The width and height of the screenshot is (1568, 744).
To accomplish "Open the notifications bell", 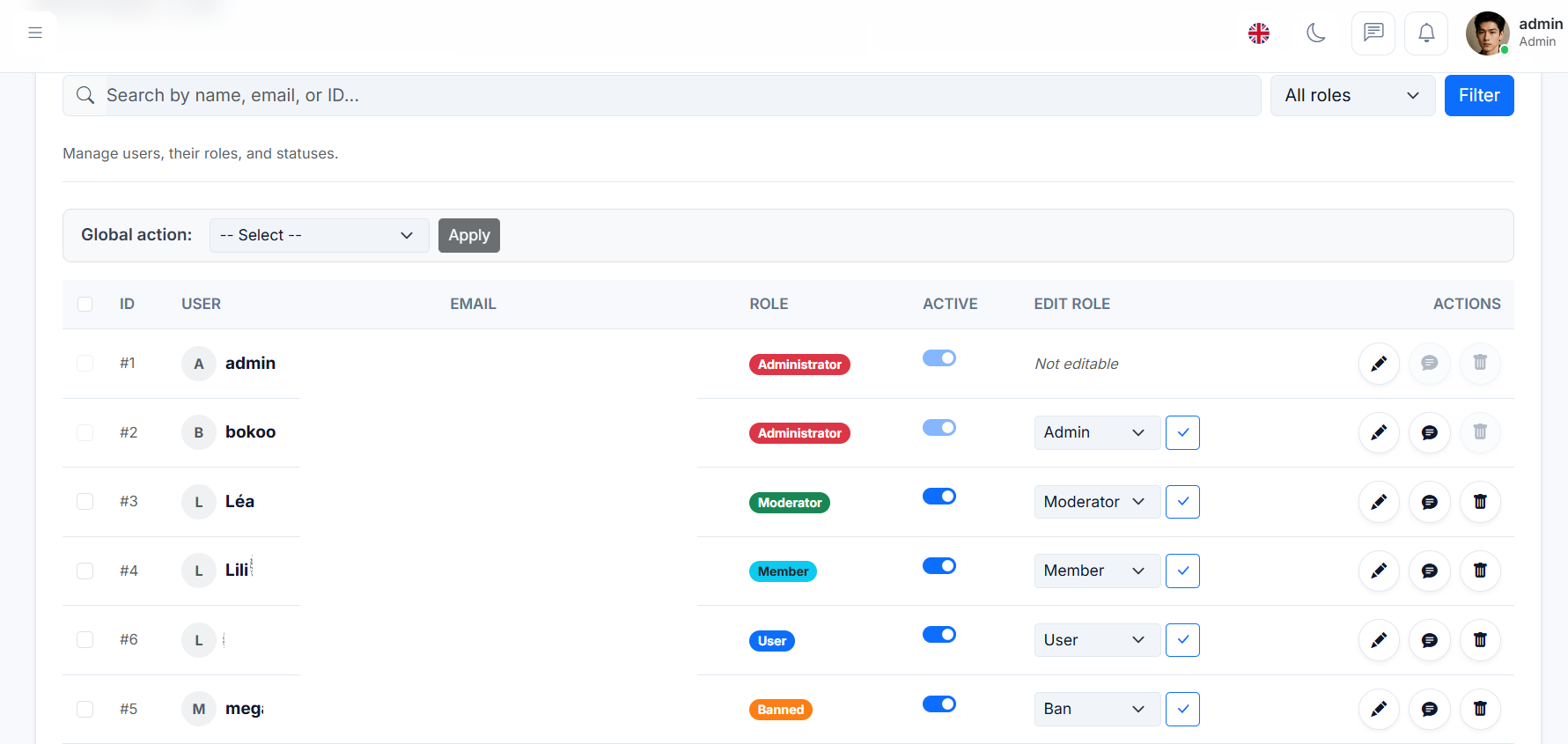I will point(1426,33).
